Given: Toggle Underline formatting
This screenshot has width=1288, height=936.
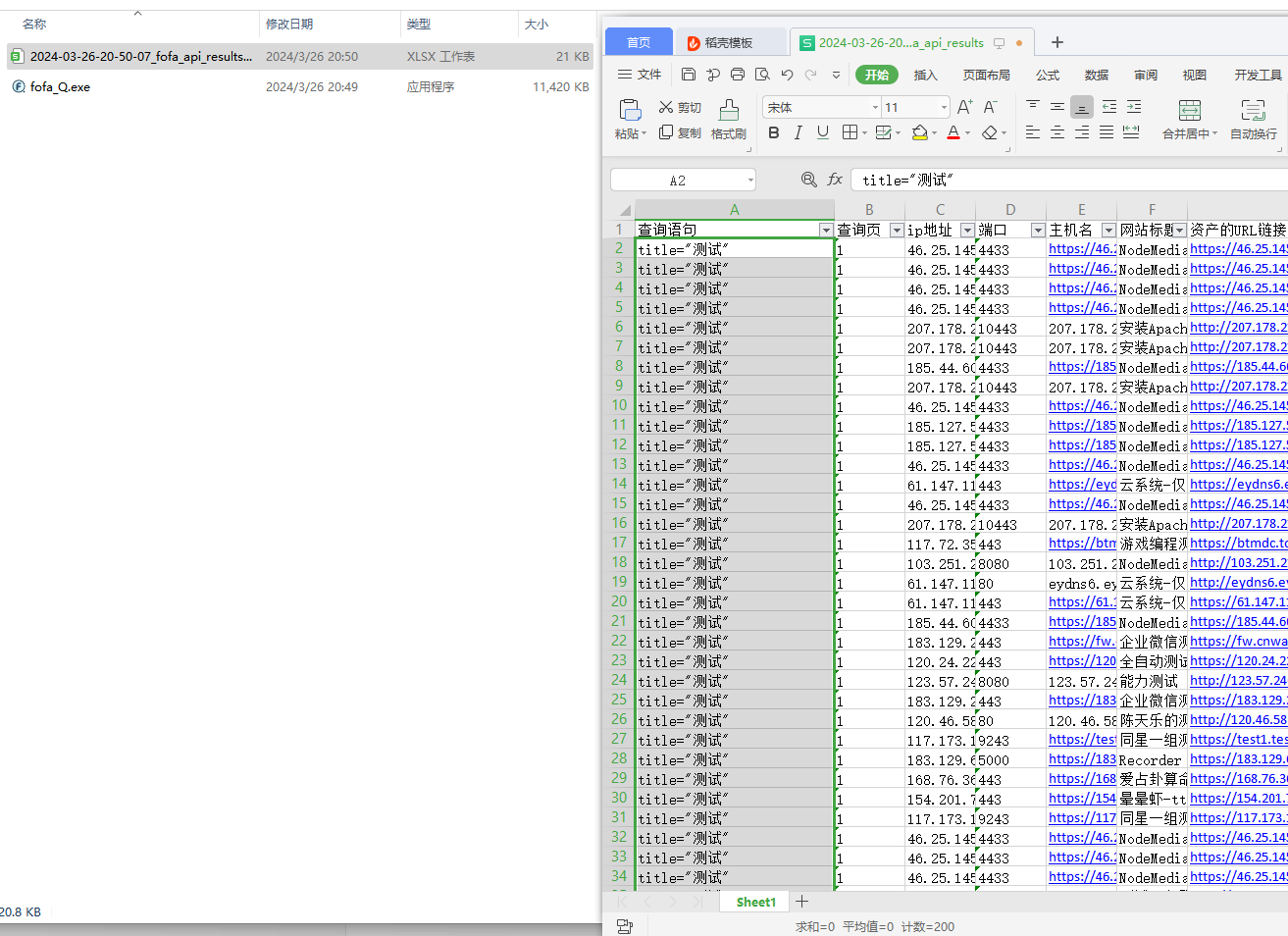Looking at the screenshot, I should (x=823, y=132).
